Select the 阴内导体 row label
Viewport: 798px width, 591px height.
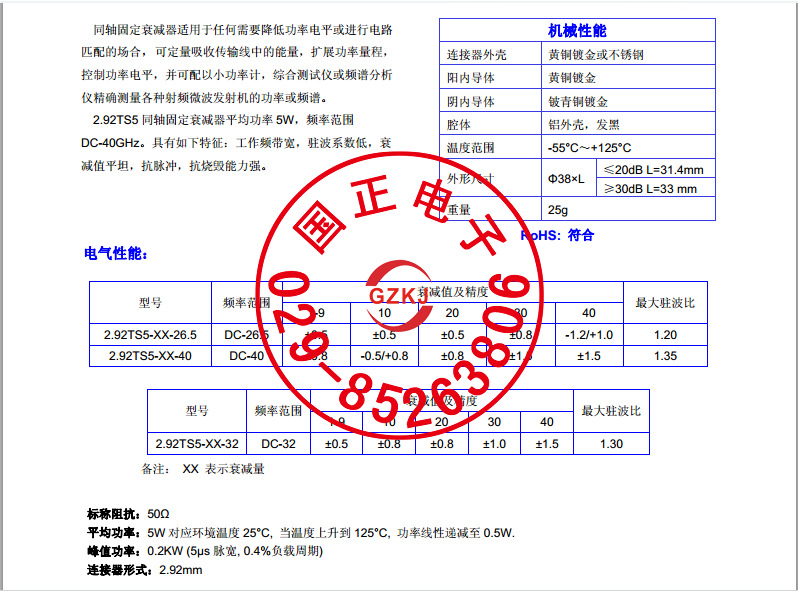471,101
